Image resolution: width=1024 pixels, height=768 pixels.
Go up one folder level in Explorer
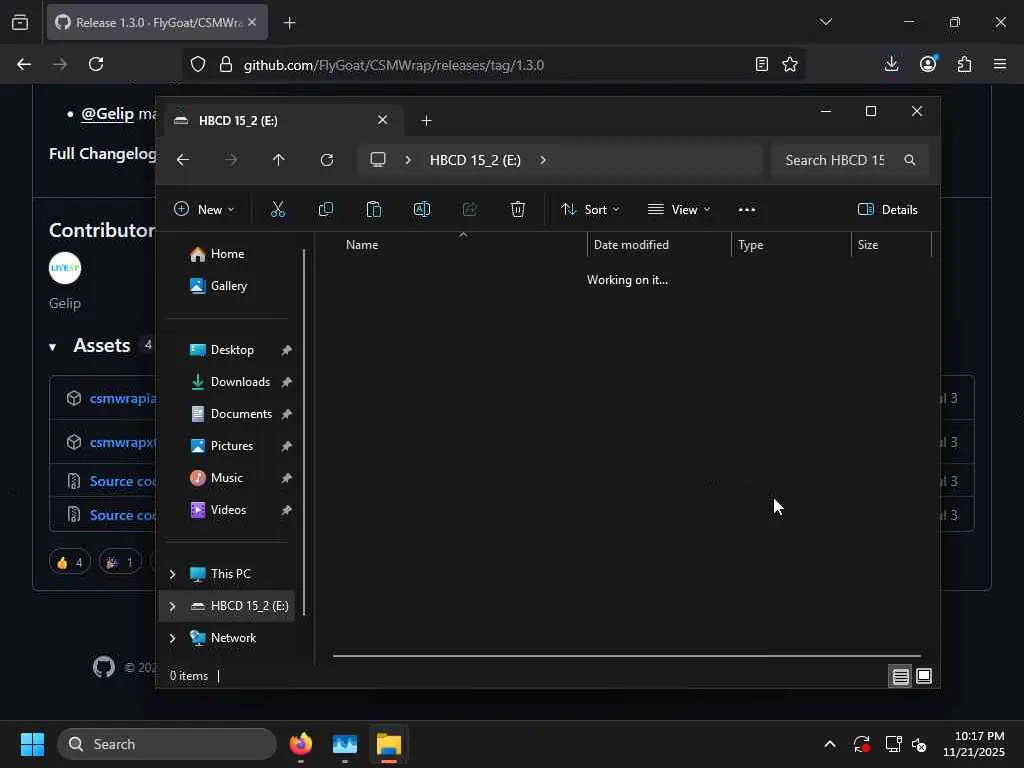279,160
